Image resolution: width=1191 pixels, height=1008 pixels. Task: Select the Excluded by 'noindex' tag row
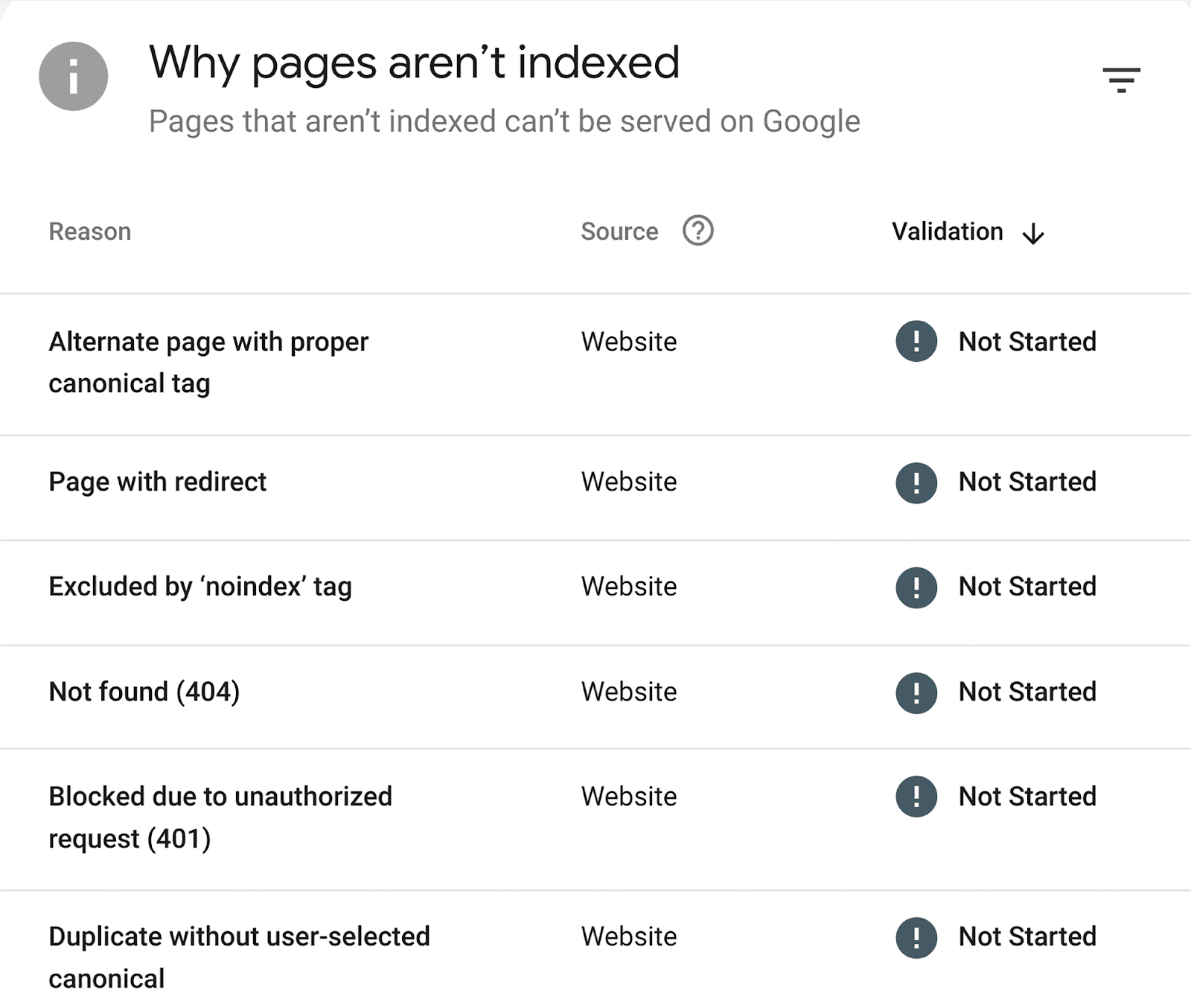click(199, 587)
